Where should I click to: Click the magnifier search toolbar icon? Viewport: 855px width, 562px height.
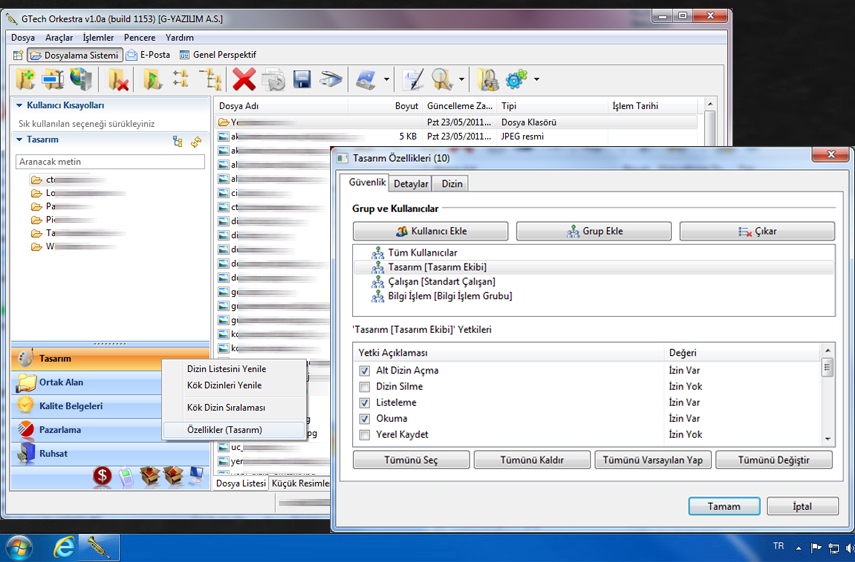click(442, 80)
